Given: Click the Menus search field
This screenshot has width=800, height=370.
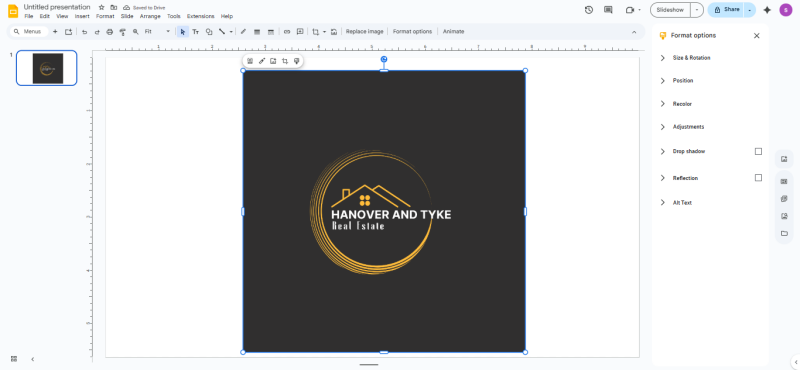Looking at the screenshot, I should [x=30, y=32].
